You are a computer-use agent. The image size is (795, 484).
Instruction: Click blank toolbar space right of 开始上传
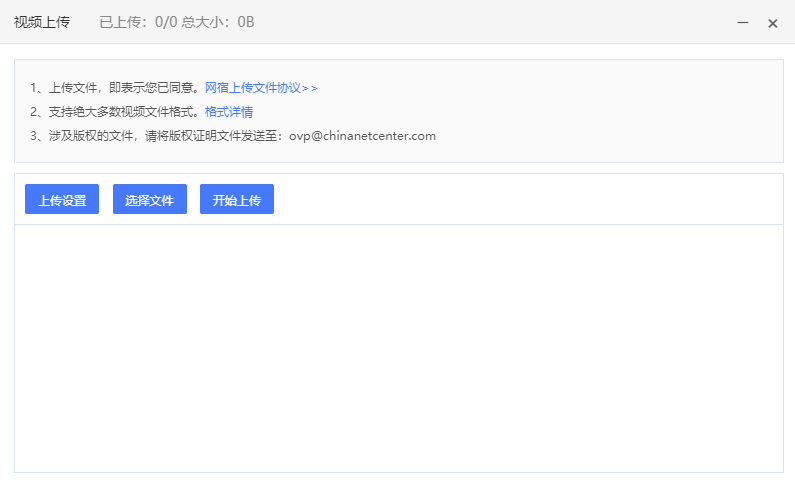[520, 200]
